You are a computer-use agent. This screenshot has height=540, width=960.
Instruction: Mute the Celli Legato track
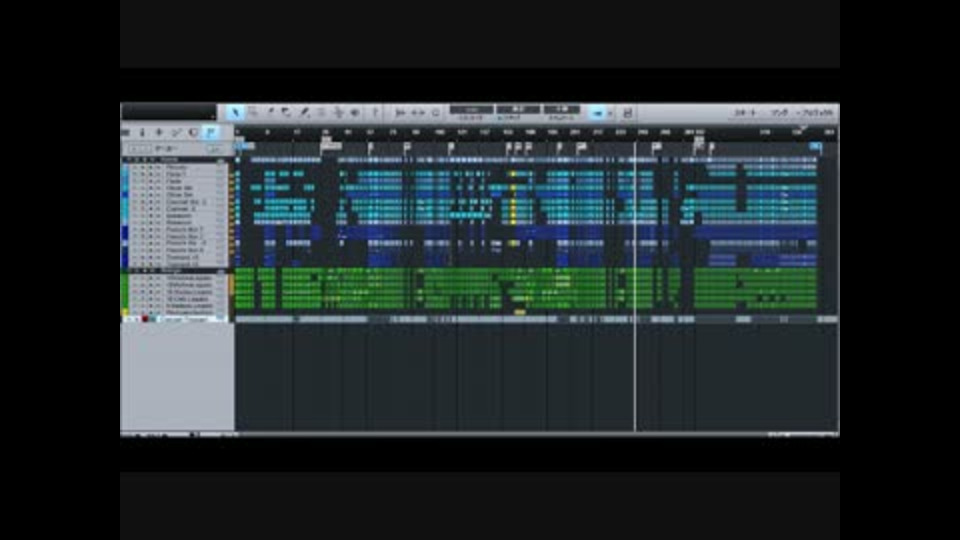[136, 299]
